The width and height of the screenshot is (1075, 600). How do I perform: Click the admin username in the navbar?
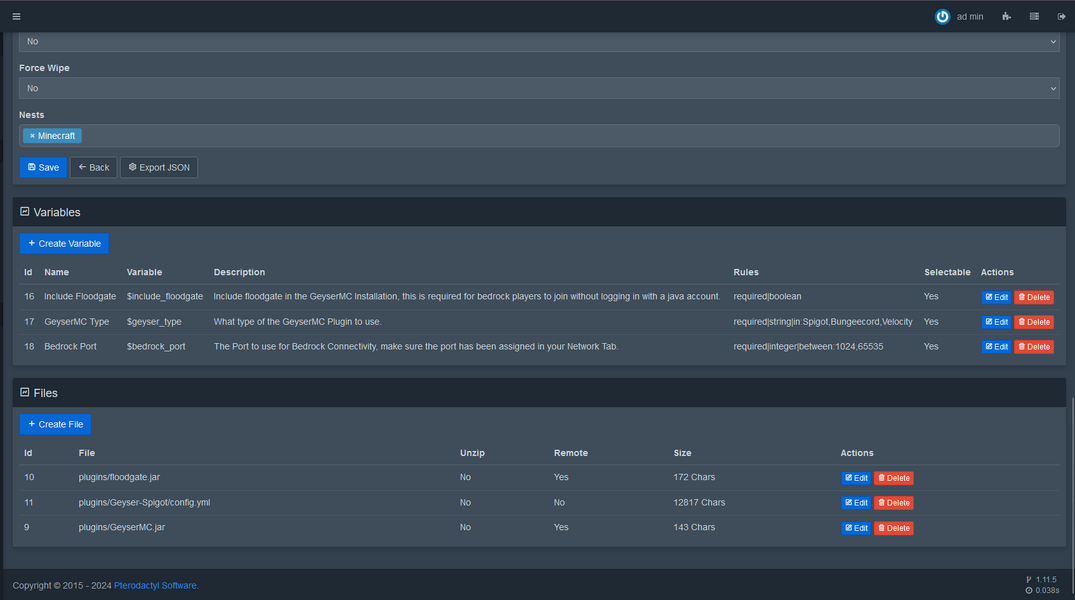pos(969,16)
